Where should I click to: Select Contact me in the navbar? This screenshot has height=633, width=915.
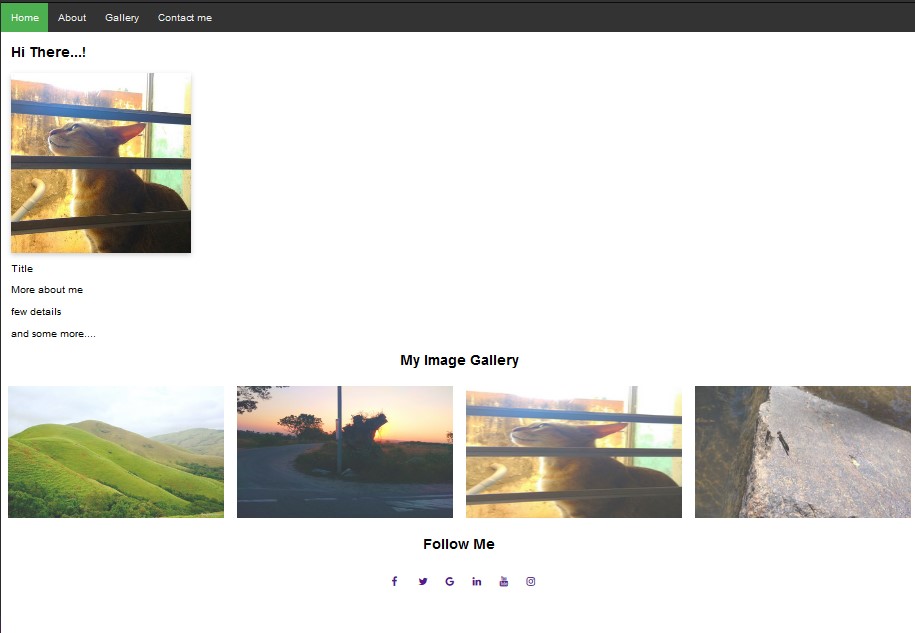tap(184, 17)
